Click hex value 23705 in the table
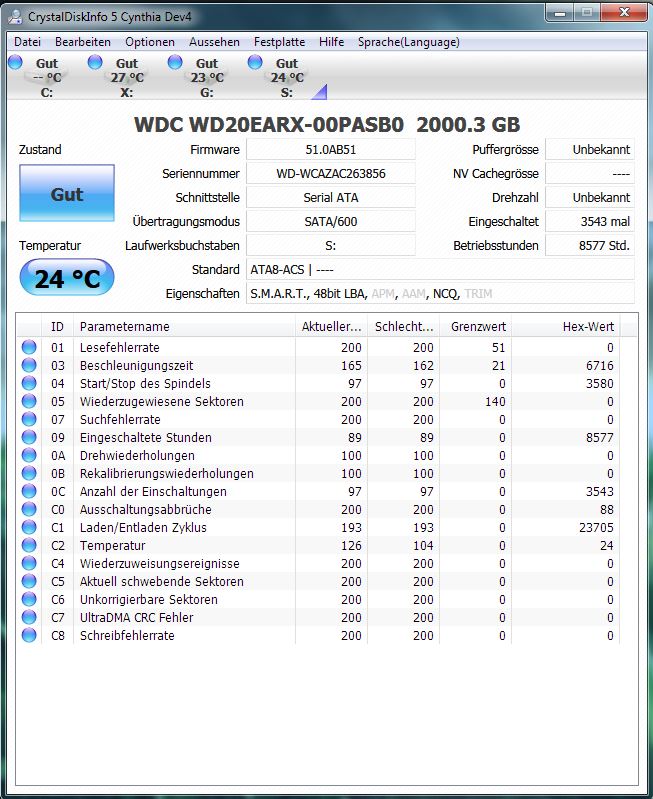This screenshot has height=799, width=653. (596, 527)
